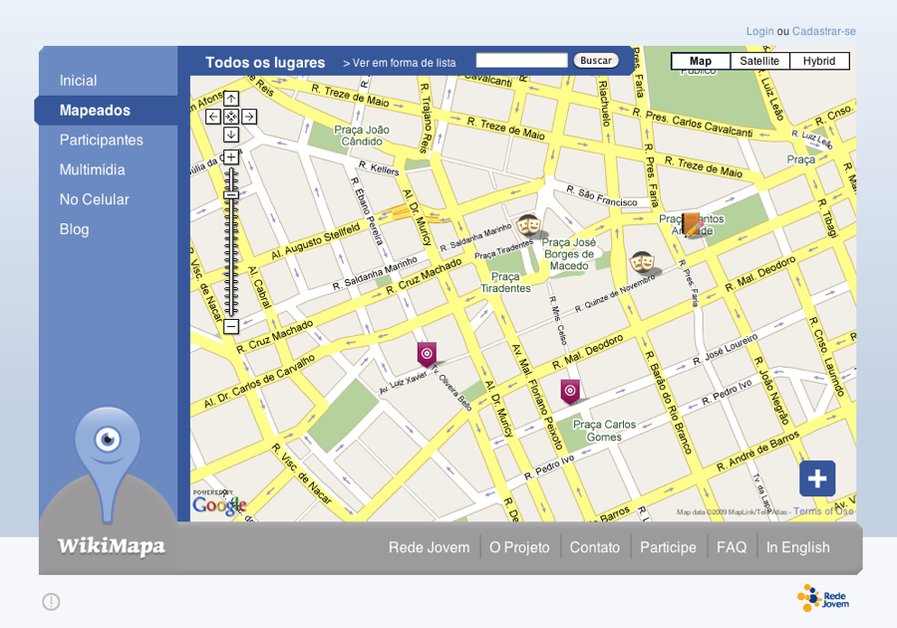The width and height of the screenshot is (897, 628).
Task: Click the center/reset map position icon
Action: pos(231,117)
